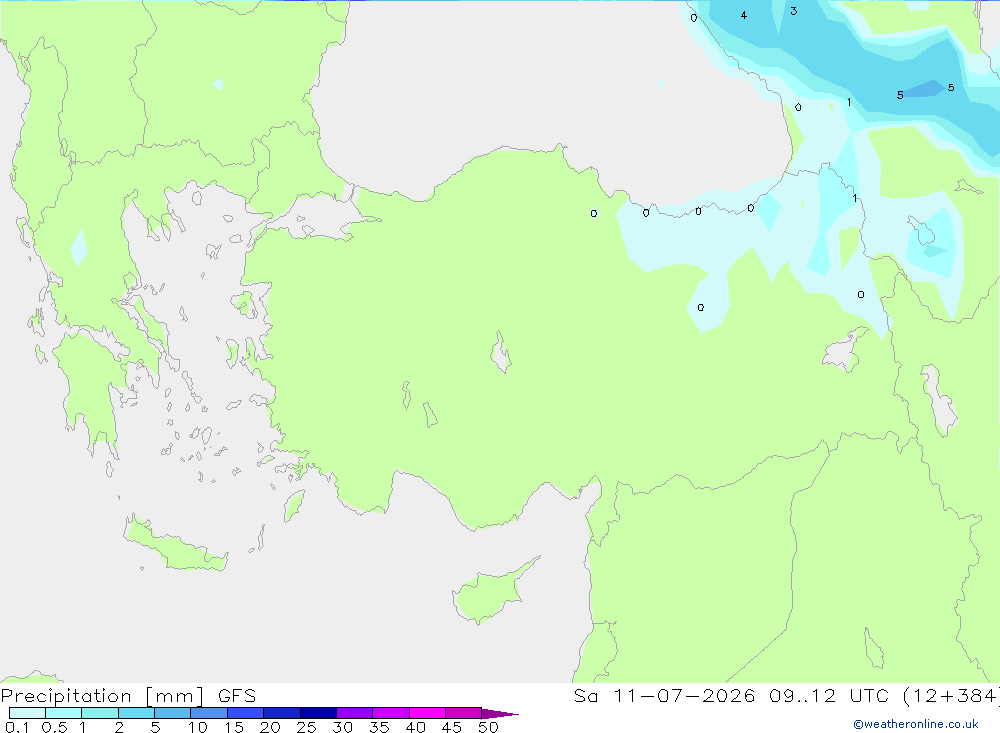
Task: Pick the legend swatch between 5 and 10
Action: (173, 713)
